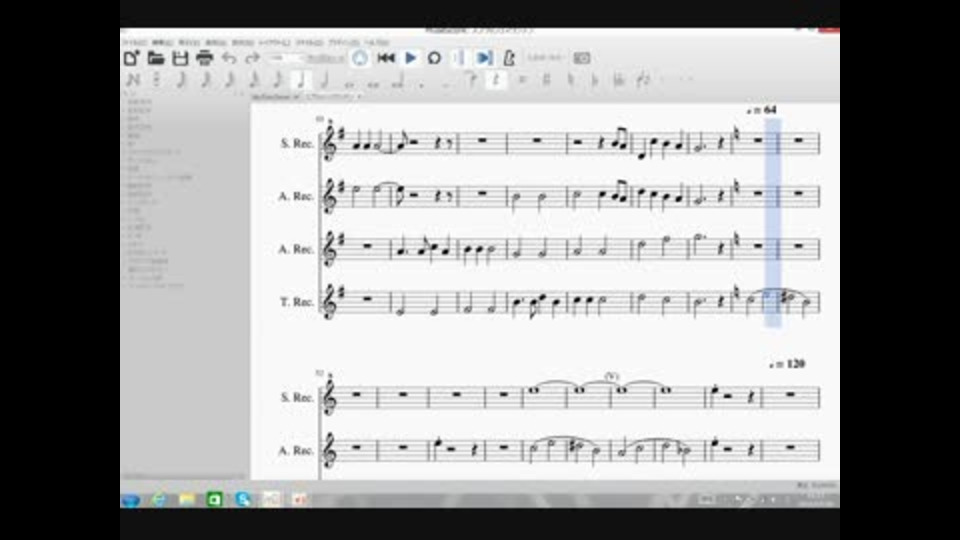960x540 pixels.
Task: Open the Windows Start button
Action: 130,500
